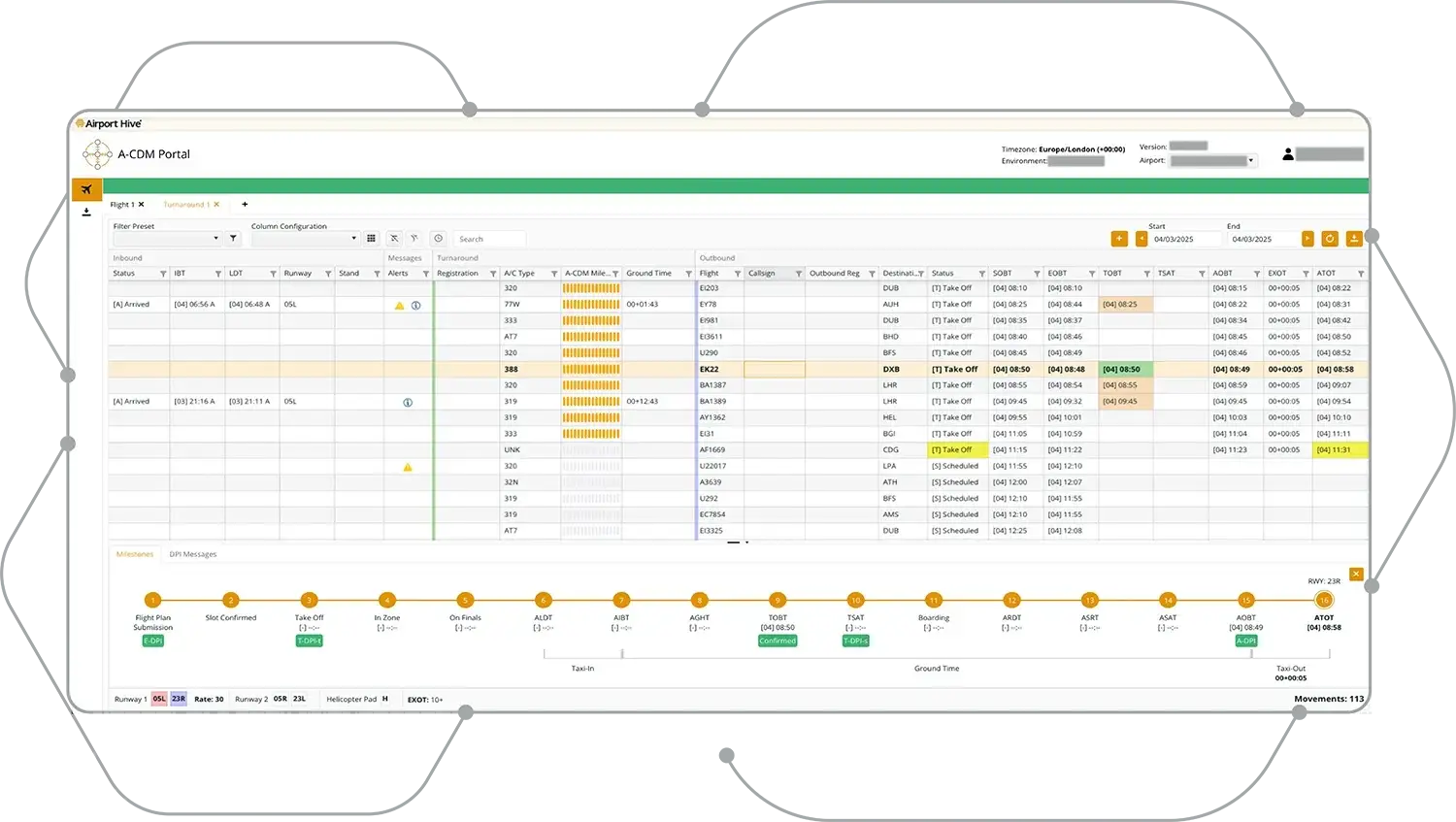Click the filter funnel beside Filter Preset

tap(233, 239)
